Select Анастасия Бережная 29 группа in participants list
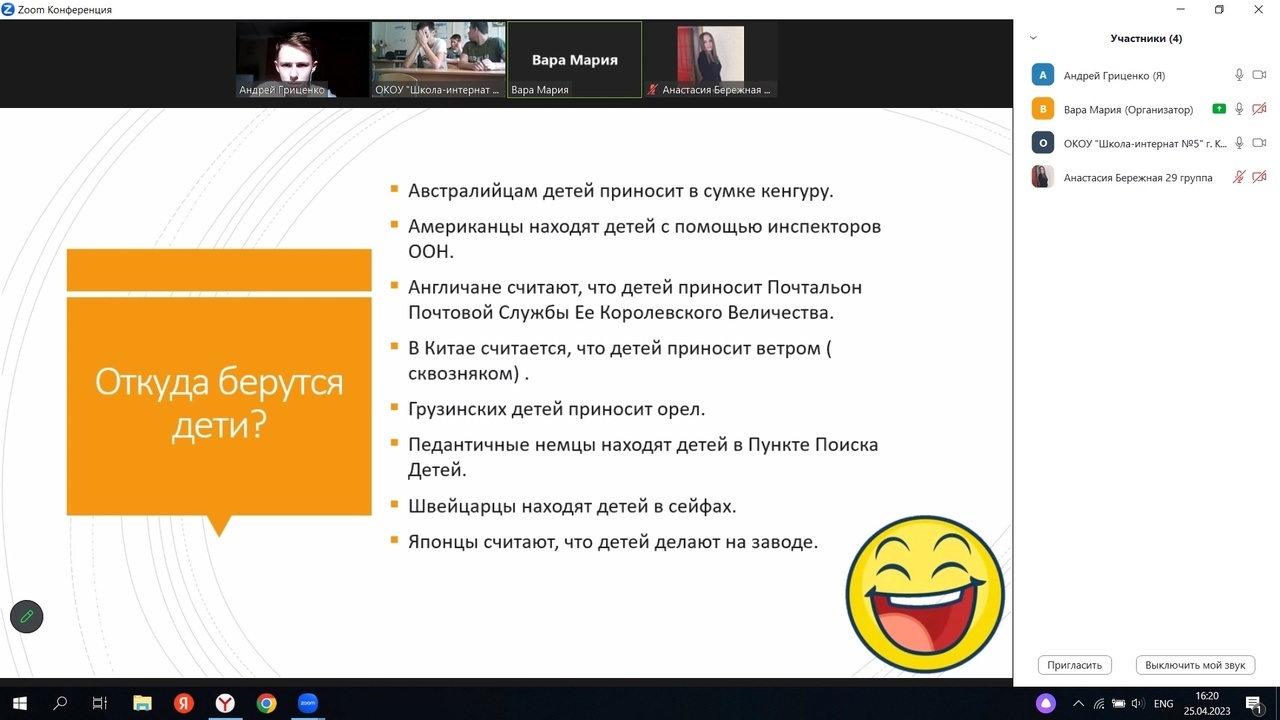The height and width of the screenshot is (720, 1280). tap(1137, 178)
